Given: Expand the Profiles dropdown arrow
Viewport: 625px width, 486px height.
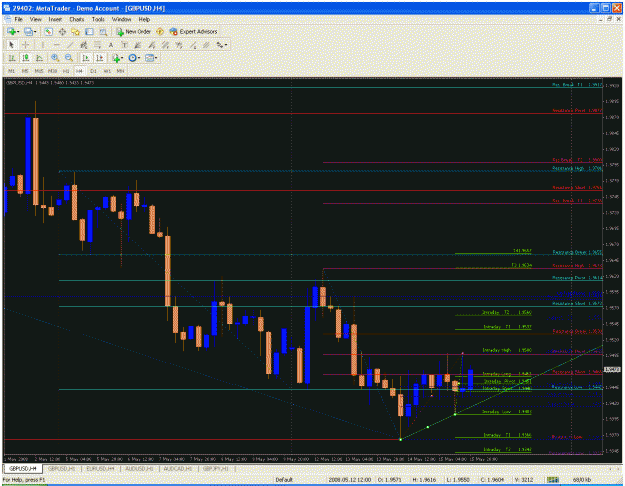Looking at the screenshot, I should [x=35, y=31].
